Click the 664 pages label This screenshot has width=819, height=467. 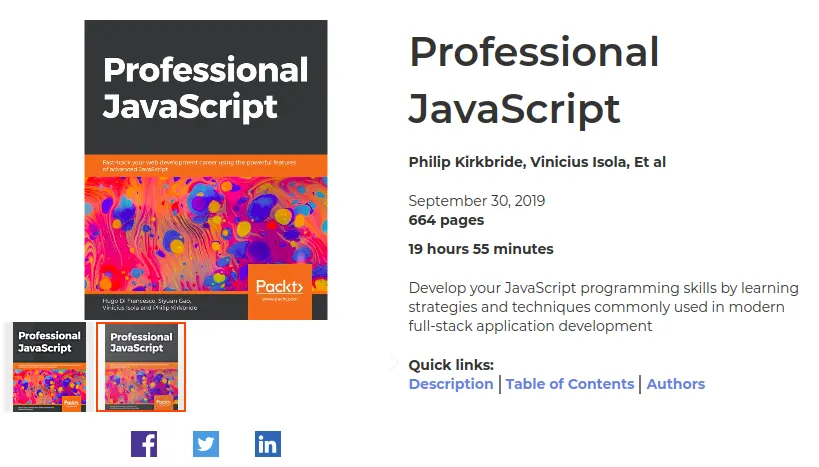[x=446, y=220]
